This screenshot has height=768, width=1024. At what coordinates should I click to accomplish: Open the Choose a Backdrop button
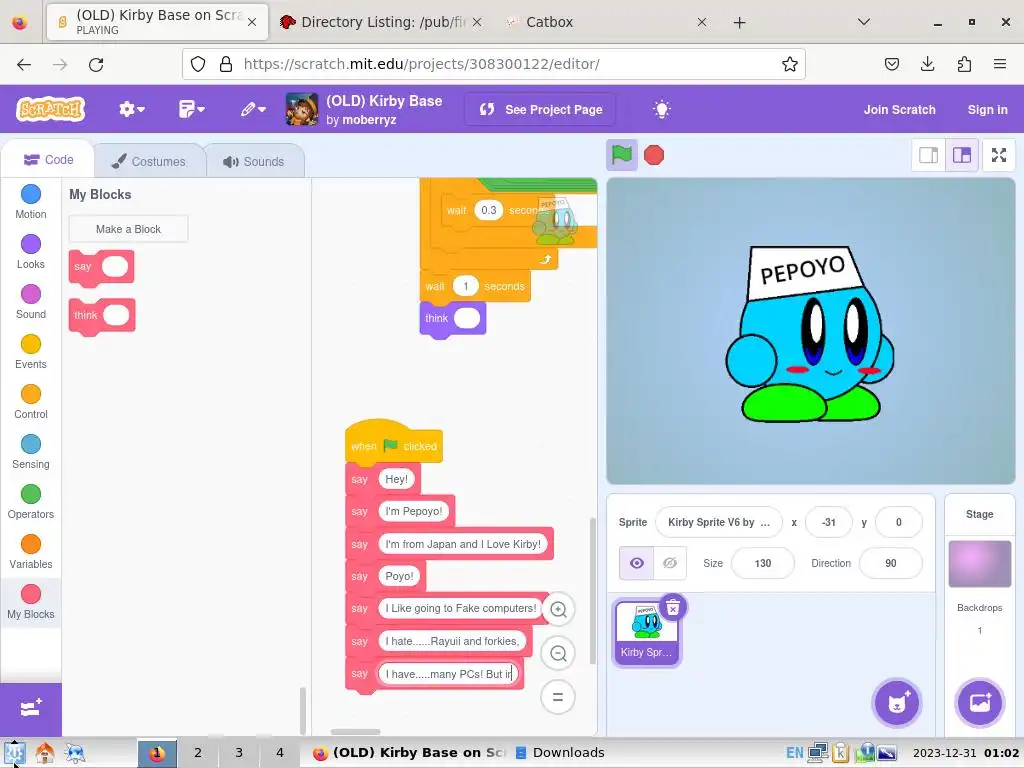point(979,703)
